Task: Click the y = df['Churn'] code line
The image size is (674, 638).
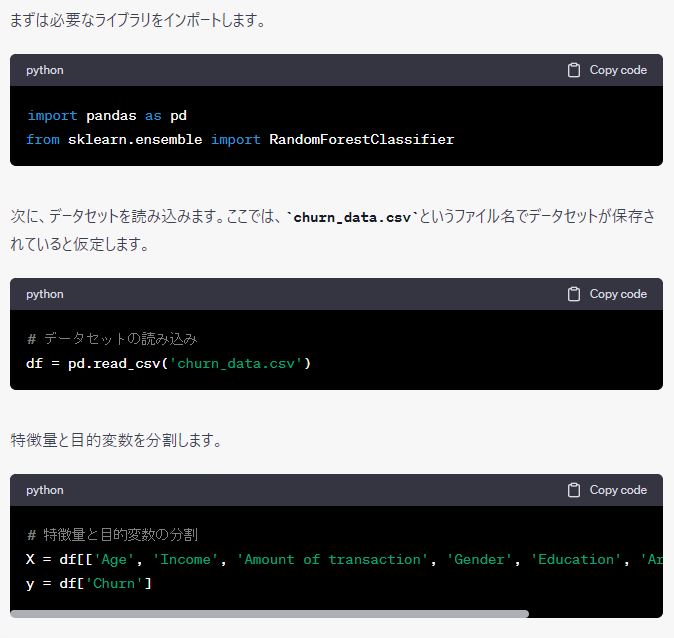Action: tap(88, 583)
